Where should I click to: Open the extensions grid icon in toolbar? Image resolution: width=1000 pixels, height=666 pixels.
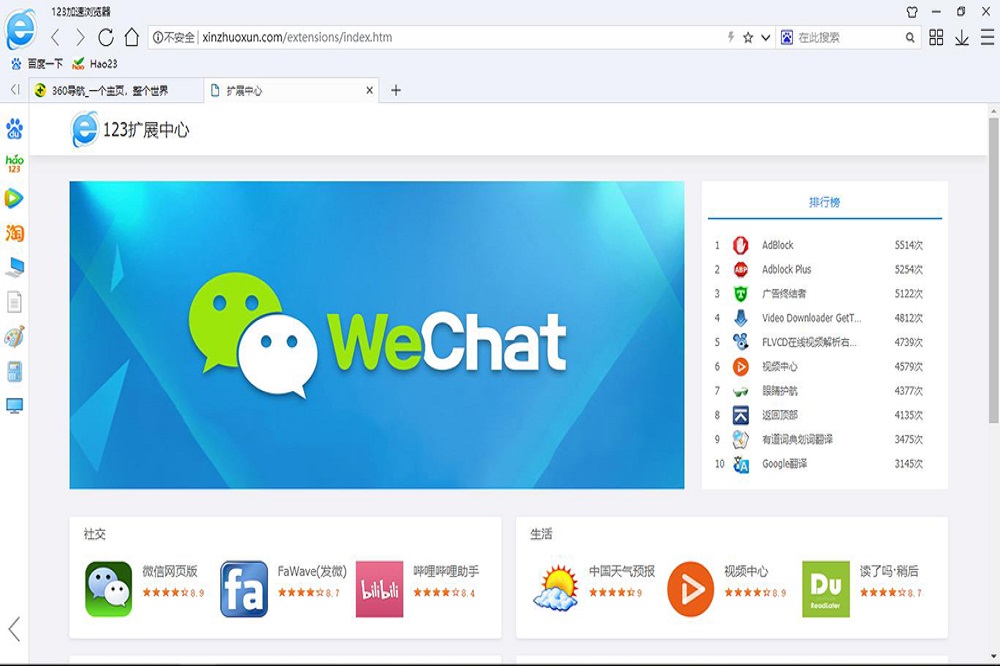click(x=936, y=38)
